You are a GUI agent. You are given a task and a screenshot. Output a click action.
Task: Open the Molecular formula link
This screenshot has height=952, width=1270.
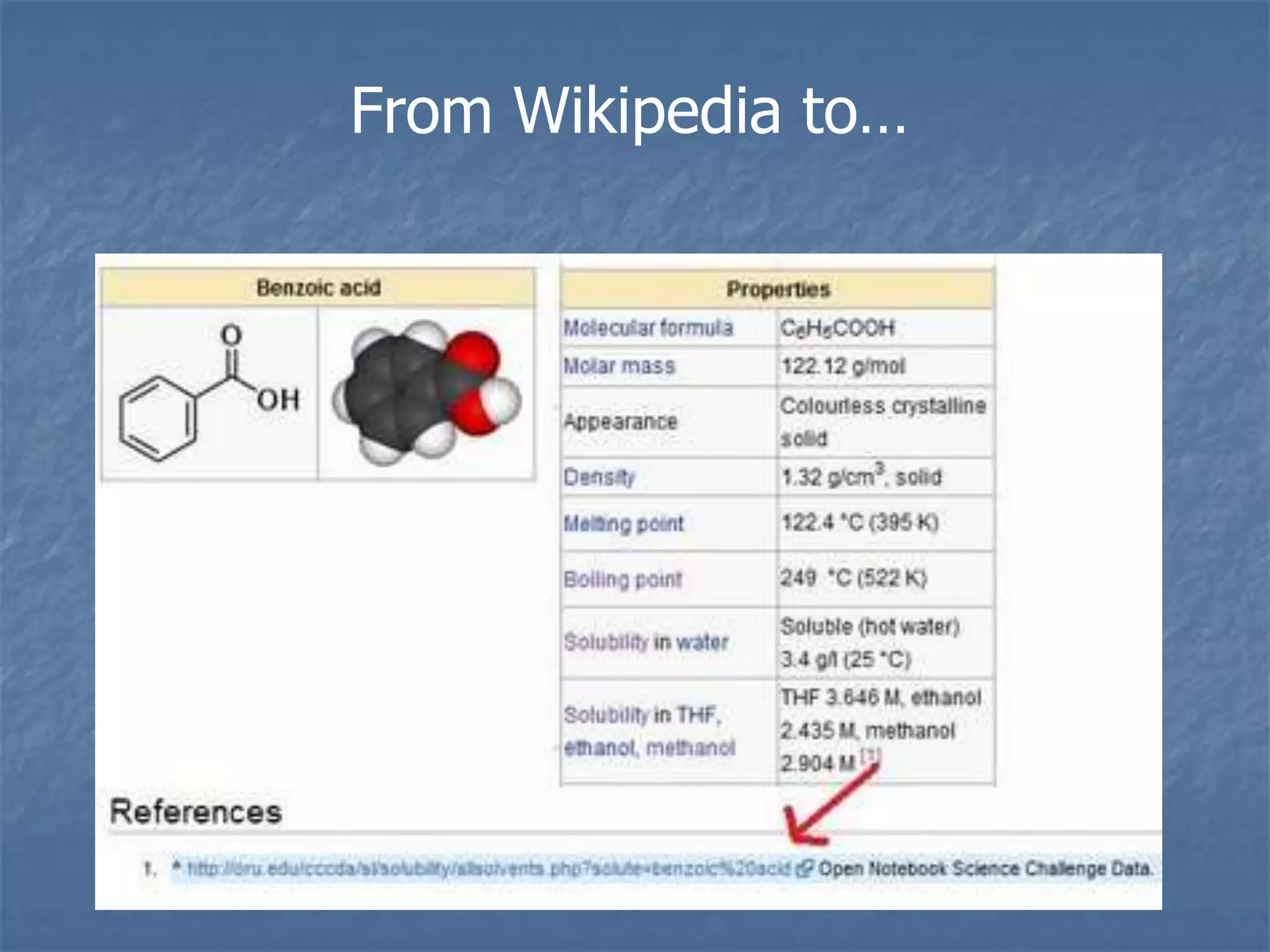(x=648, y=327)
